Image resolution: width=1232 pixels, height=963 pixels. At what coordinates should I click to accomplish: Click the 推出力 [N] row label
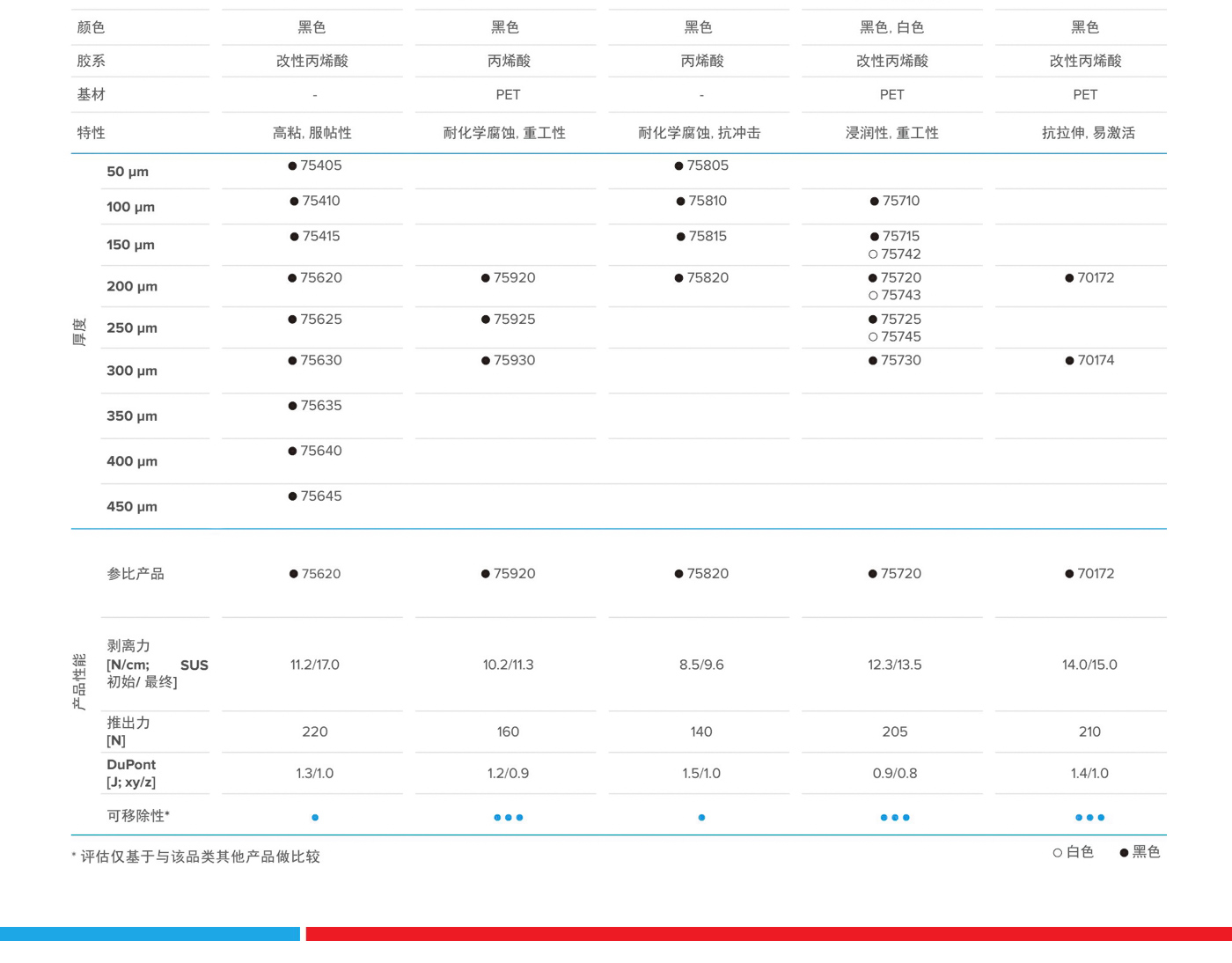coord(128,731)
